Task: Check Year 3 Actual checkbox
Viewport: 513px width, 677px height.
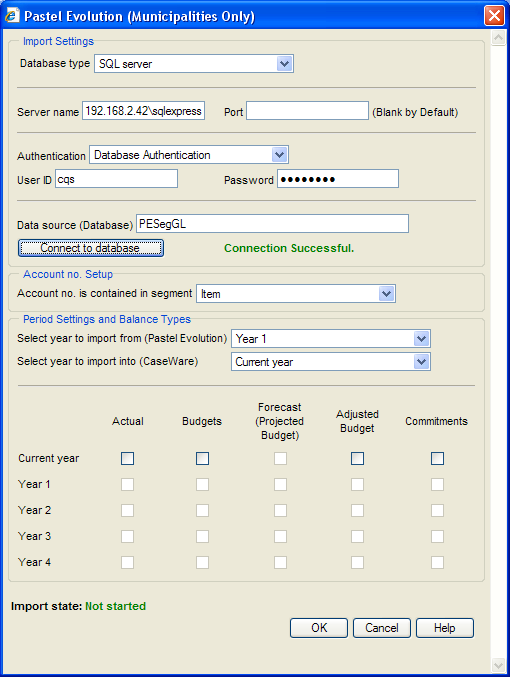Action: click(x=127, y=536)
